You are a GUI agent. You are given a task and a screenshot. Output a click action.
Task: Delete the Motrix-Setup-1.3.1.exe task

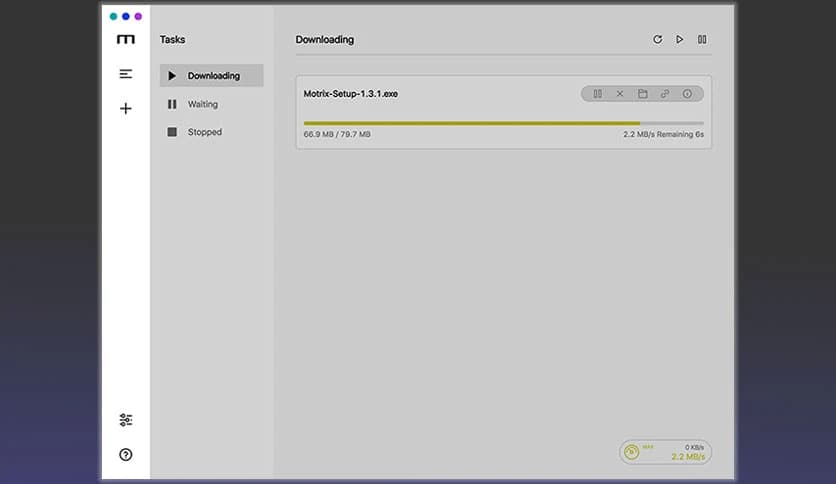(620, 94)
